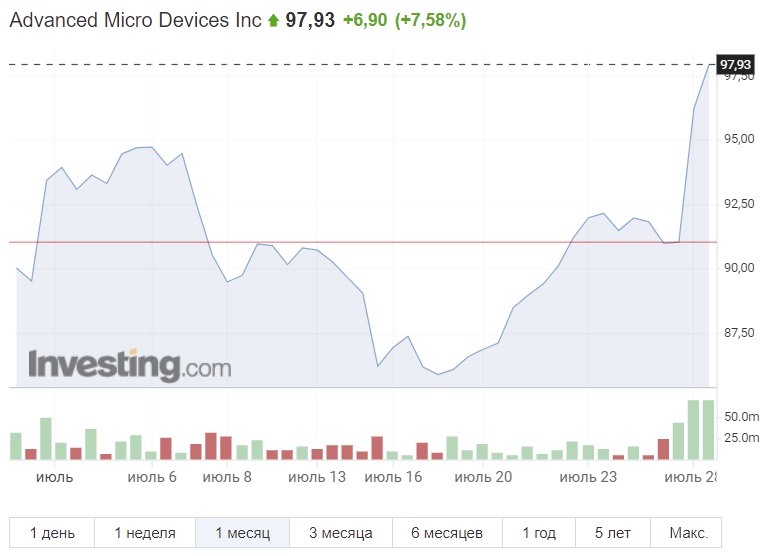
Task: Select the 1 месяц period tab
Action: pyautogui.click(x=242, y=532)
